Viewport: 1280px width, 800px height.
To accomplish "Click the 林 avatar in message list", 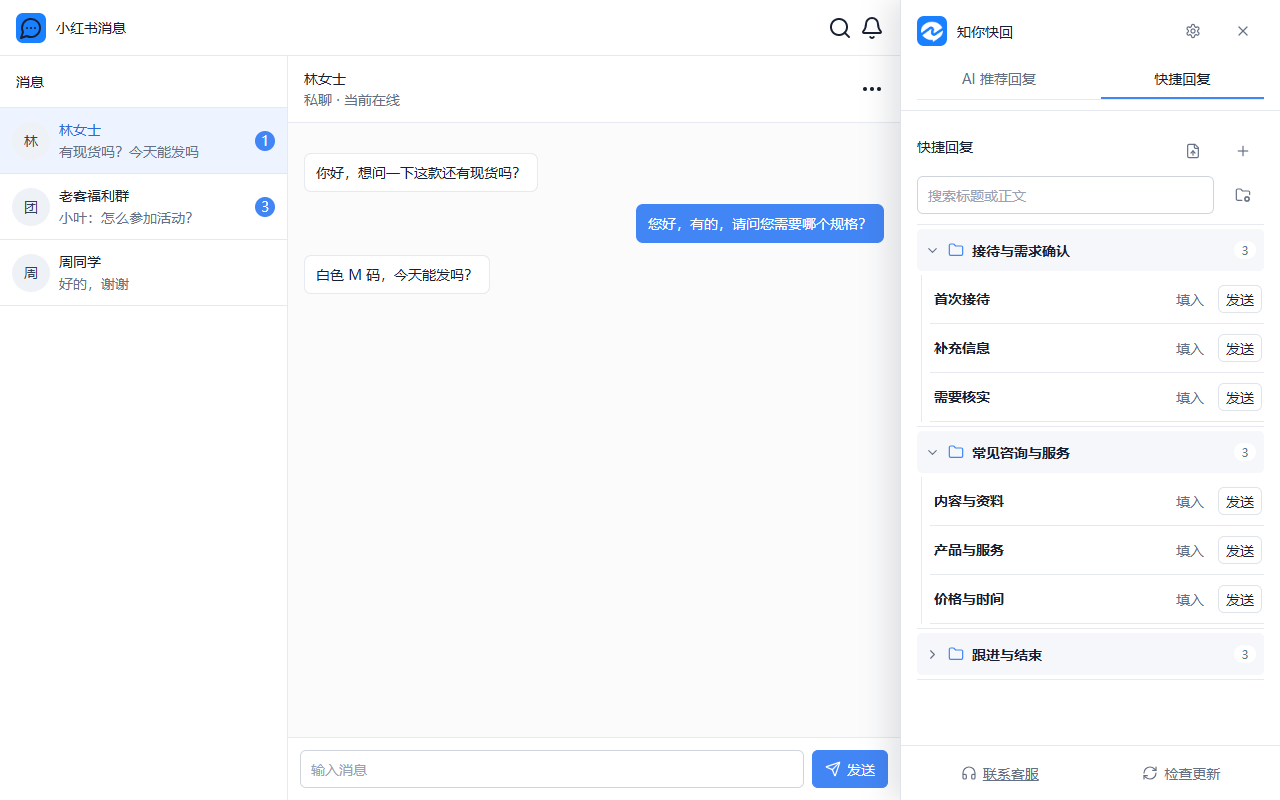I will (31, 141).
